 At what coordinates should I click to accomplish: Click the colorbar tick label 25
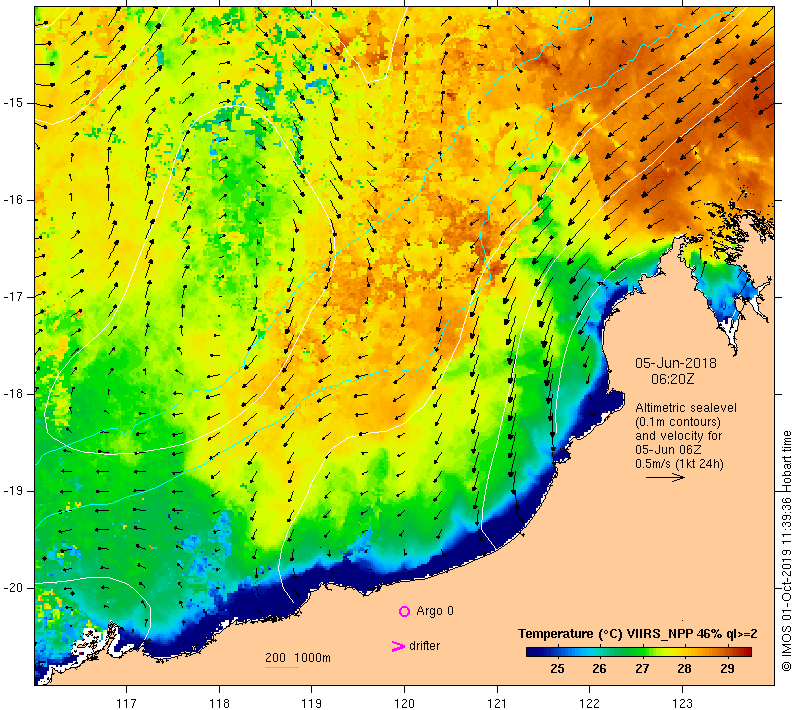[557, 669]
